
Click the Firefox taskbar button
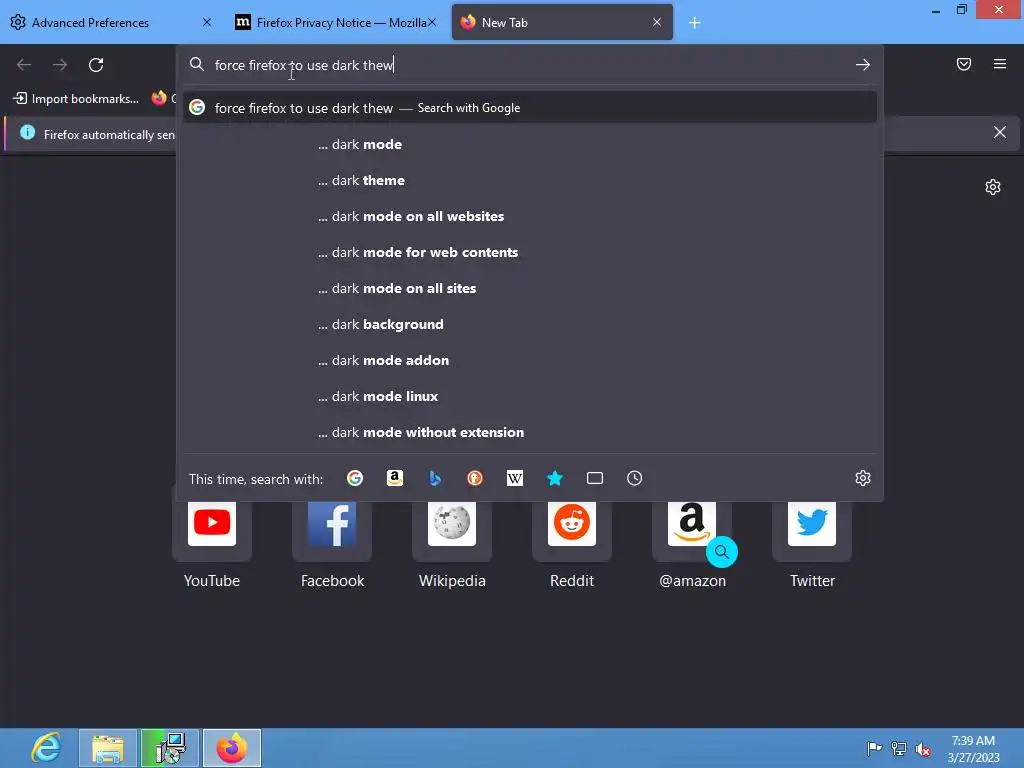[232, 748]
